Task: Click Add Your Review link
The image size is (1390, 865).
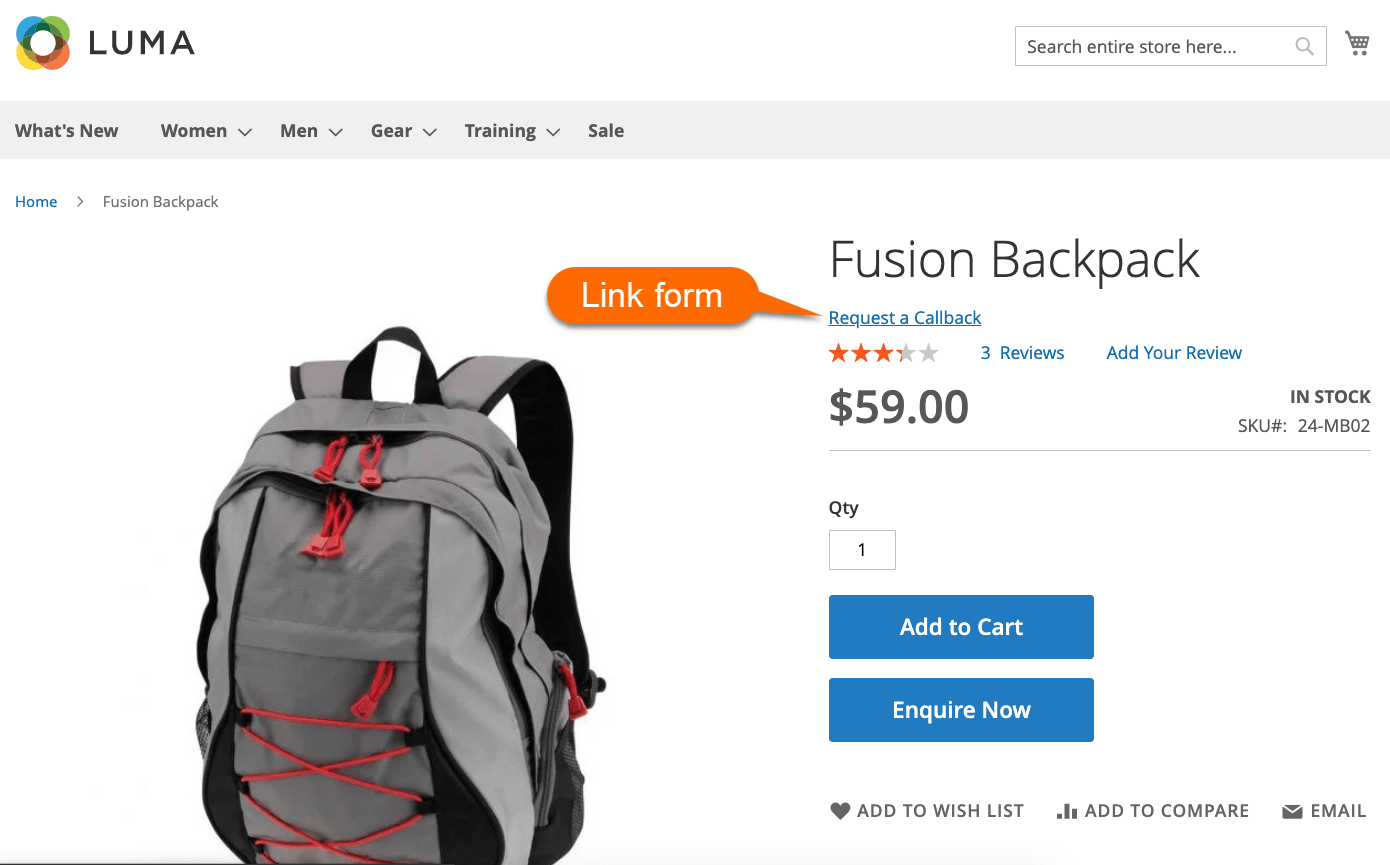Action: coord(1174,353)
